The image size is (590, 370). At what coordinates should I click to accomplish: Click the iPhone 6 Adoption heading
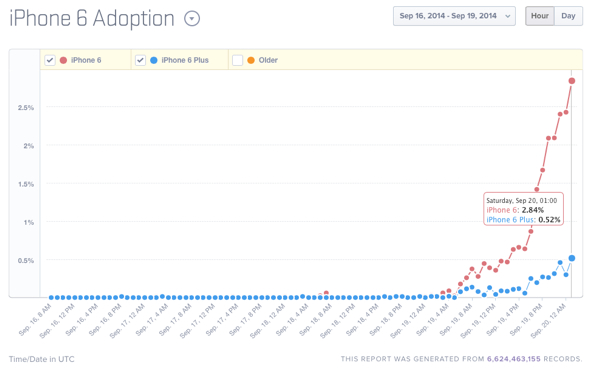92,18
